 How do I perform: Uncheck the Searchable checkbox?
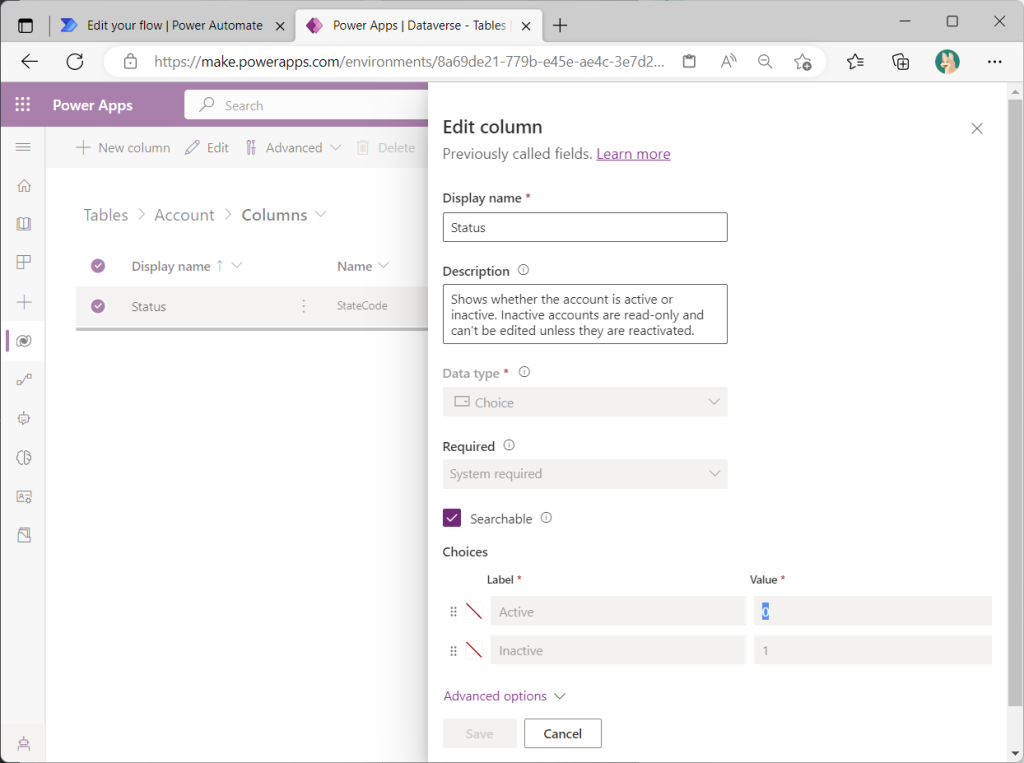(x=452, y=518)
